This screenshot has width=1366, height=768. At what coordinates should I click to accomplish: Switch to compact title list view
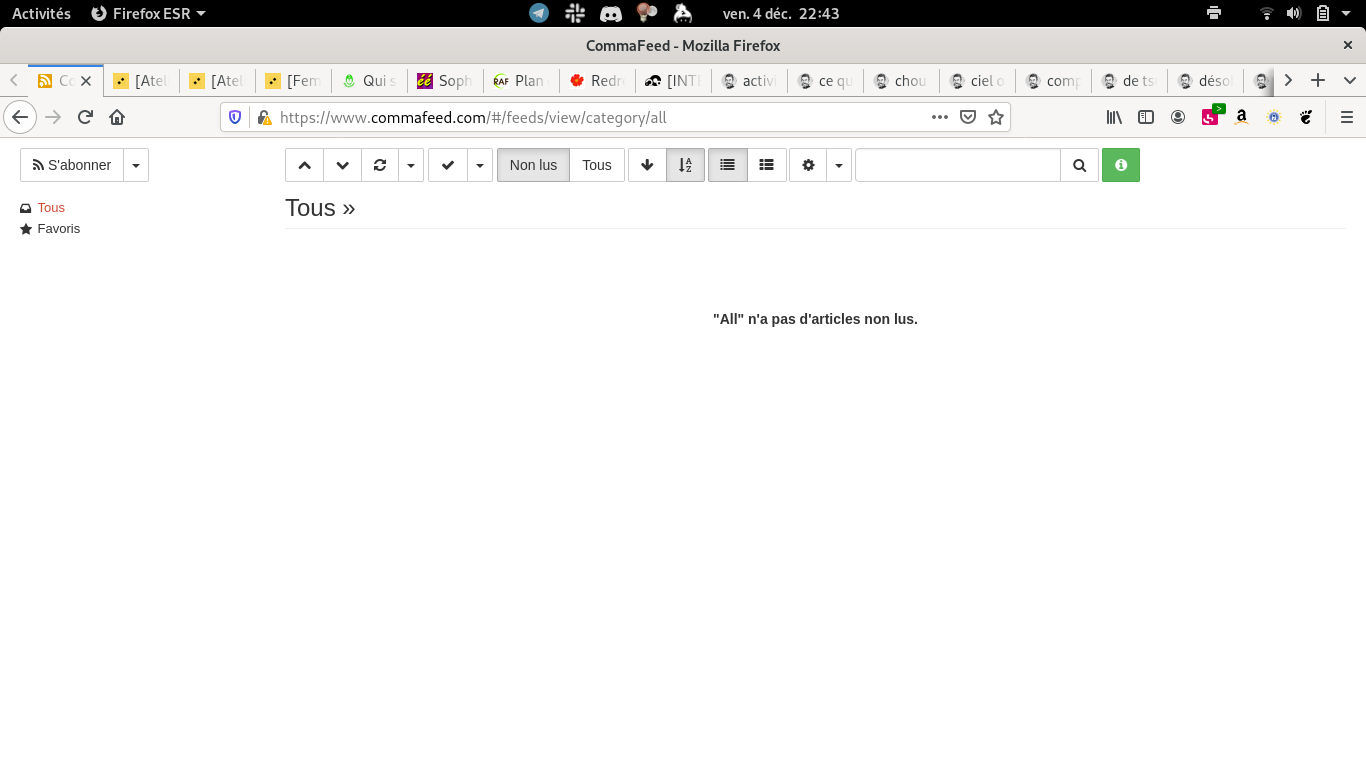(x=728, y=165)
